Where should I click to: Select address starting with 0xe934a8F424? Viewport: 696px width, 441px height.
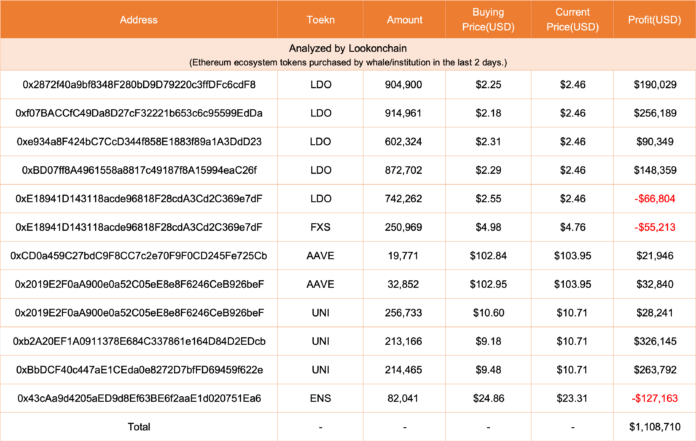point(139,142)
